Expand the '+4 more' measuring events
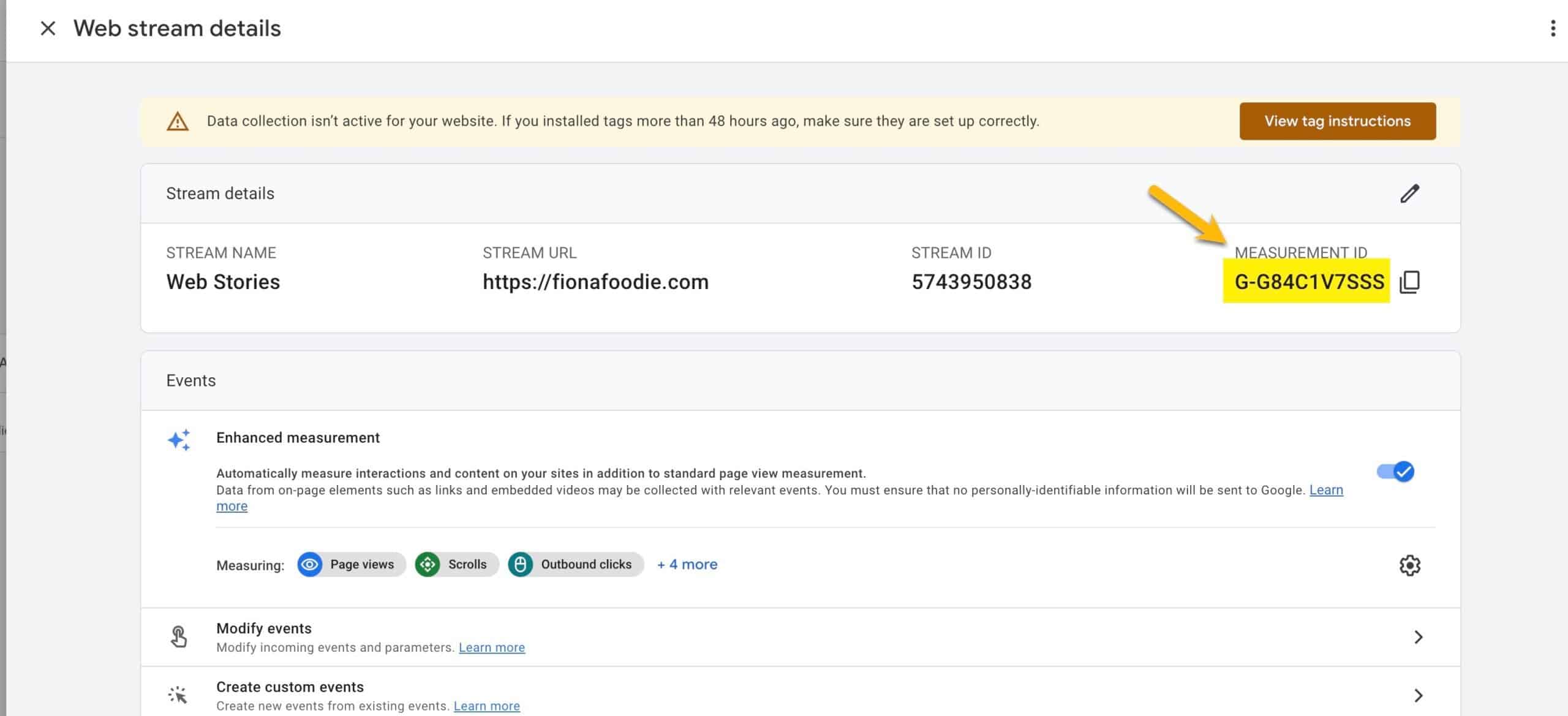 [686, 564]
